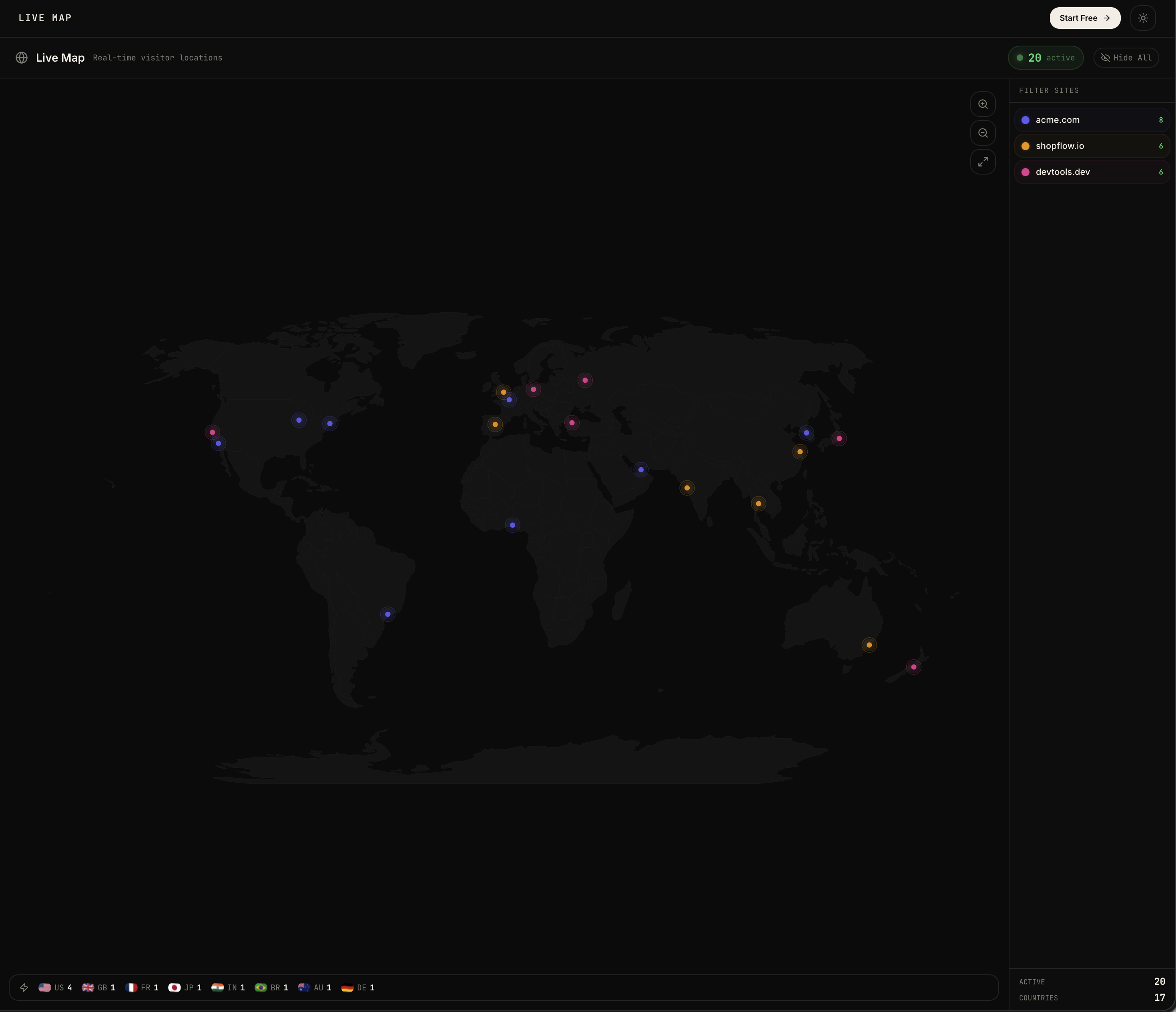The width and height of the screenshot is (1176, 1012).
Task: Click the orange shopflow.io color dot
Action: [x=1025, y=146]
